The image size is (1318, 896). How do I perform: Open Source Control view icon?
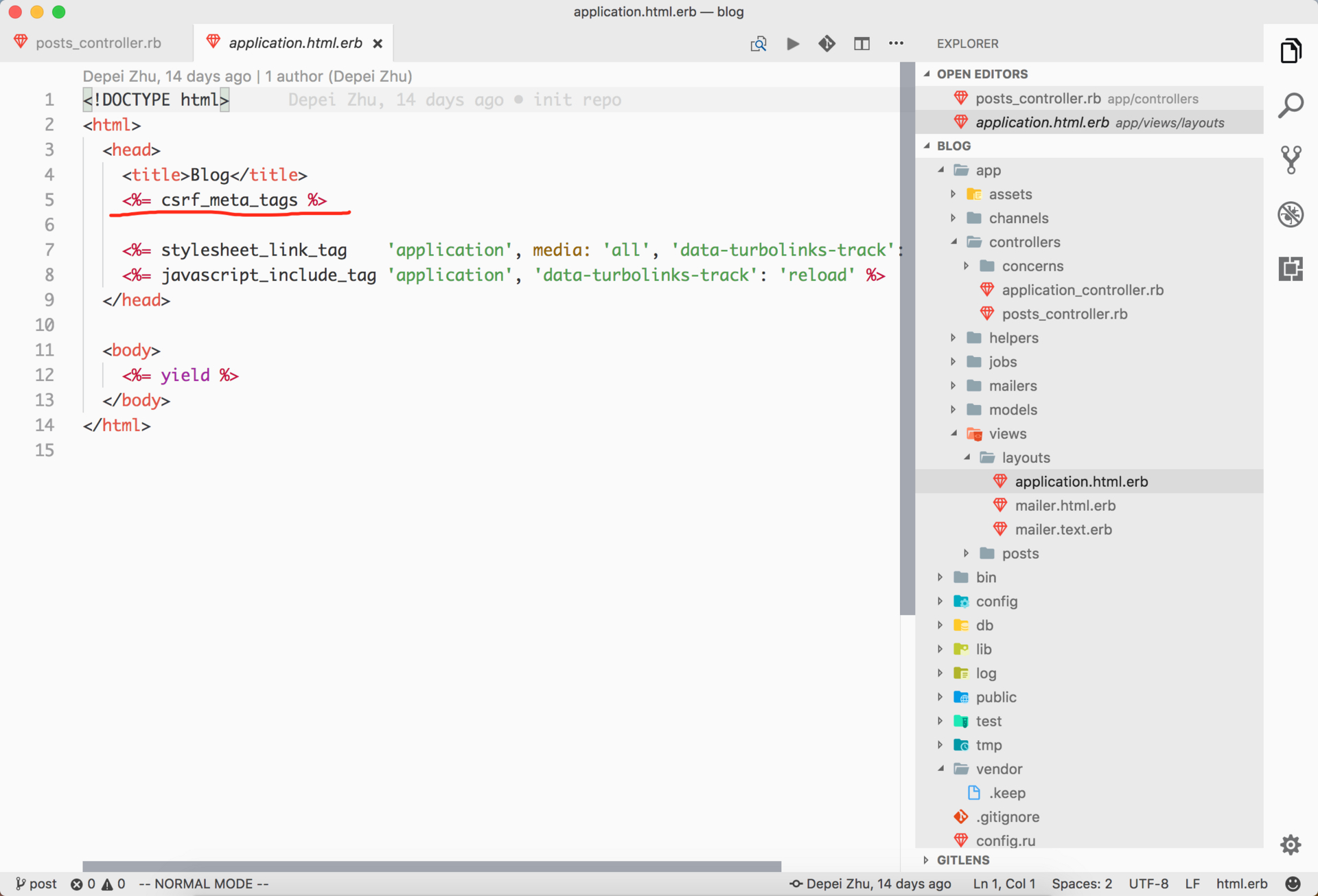click(1291, 159)
